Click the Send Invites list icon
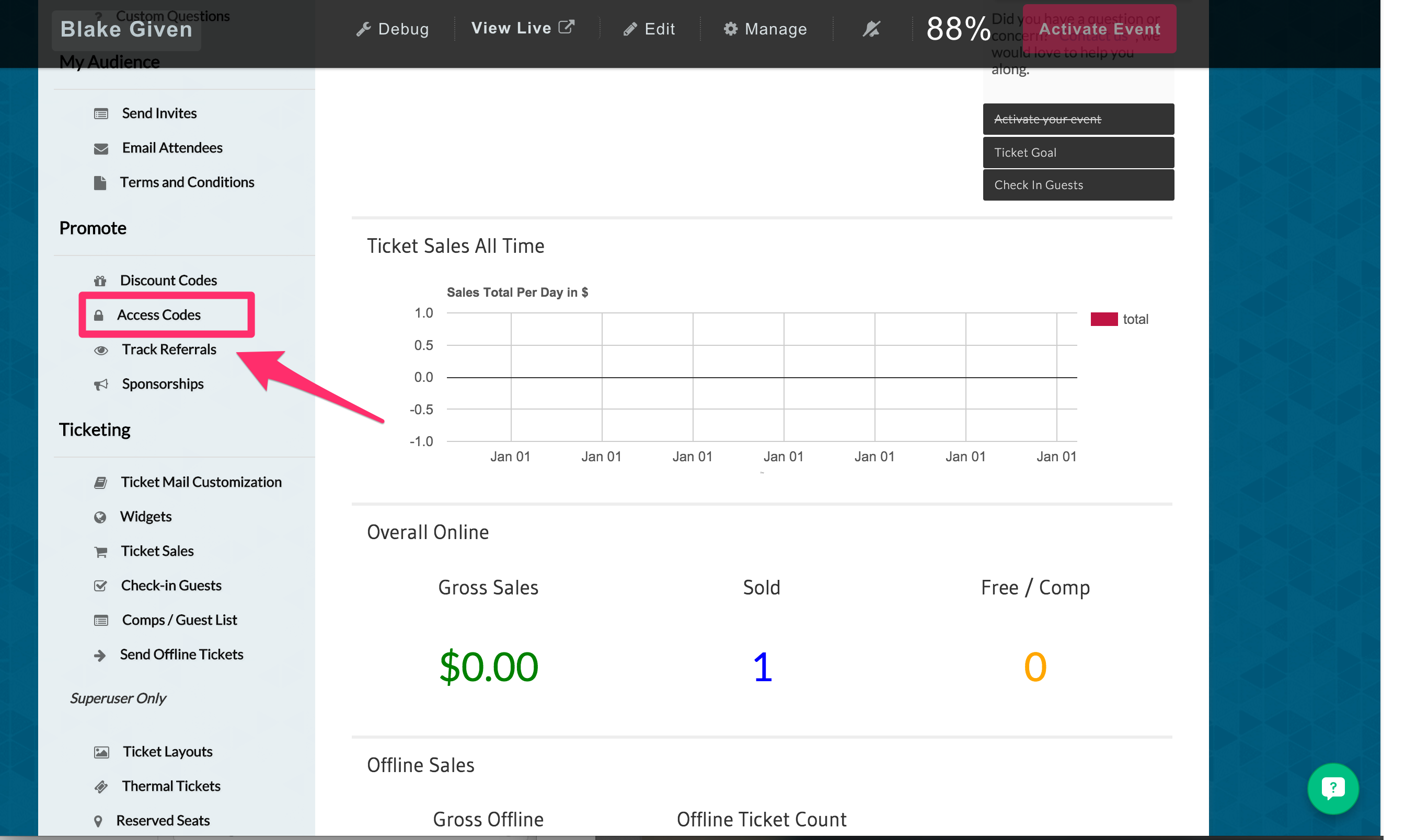Screen dimensions: 1405x840 coord(101,114)
